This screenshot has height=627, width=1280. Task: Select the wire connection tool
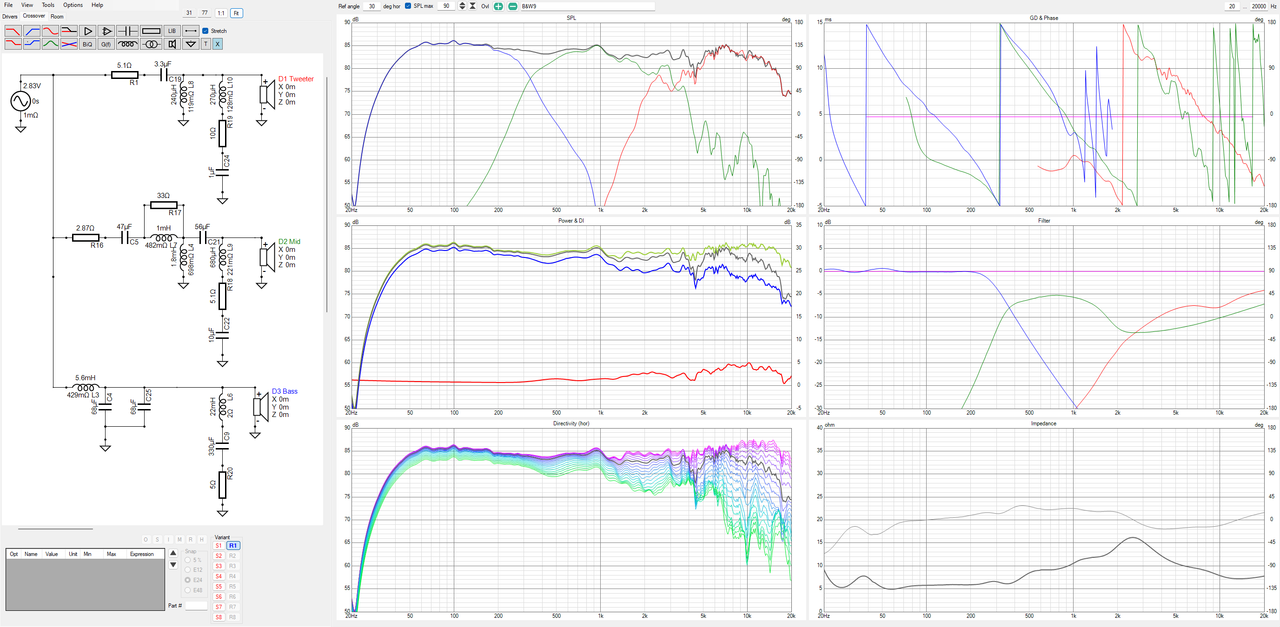tap(191, 31)
